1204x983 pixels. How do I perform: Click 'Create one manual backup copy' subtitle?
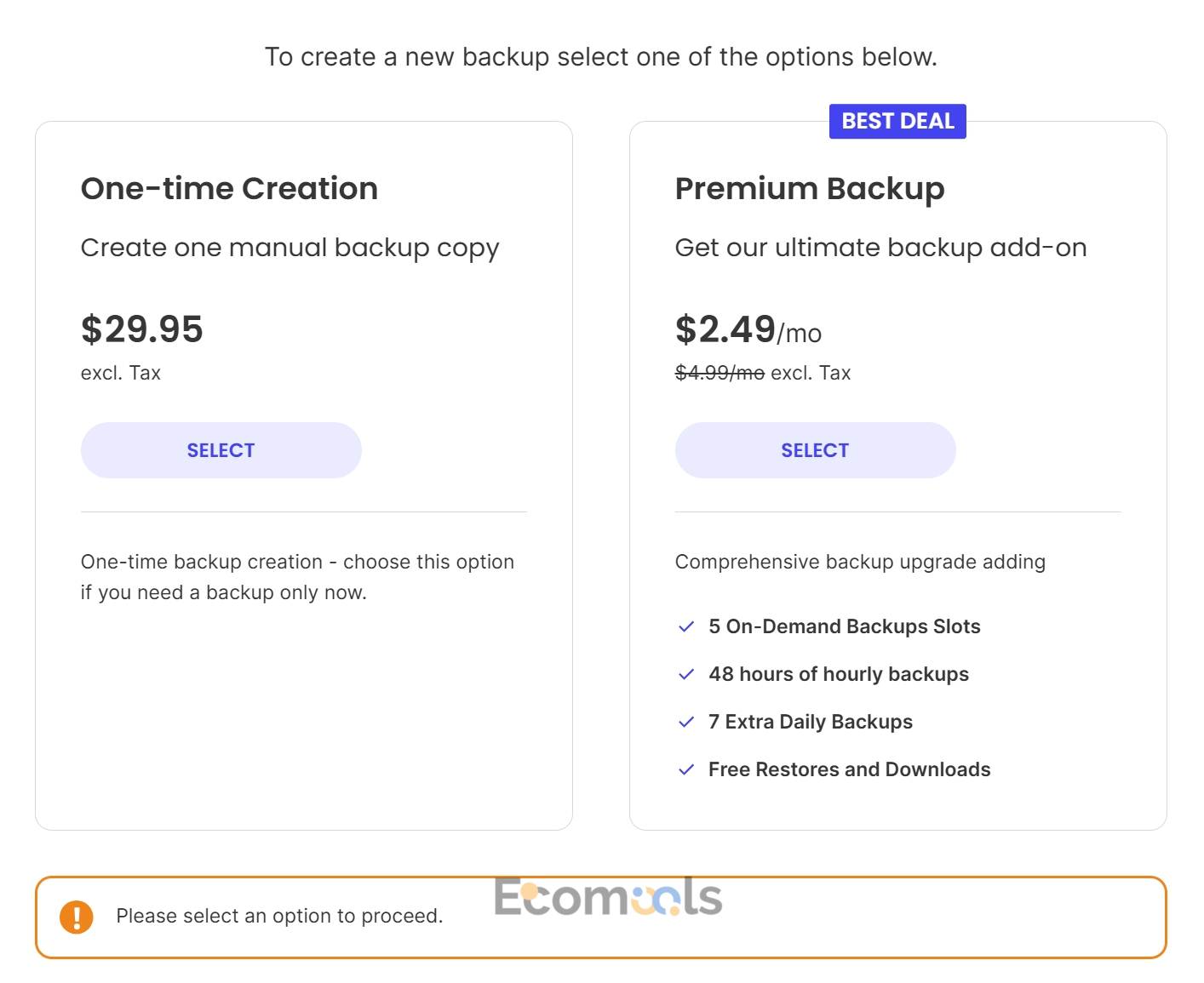click(x=290, y=248)
